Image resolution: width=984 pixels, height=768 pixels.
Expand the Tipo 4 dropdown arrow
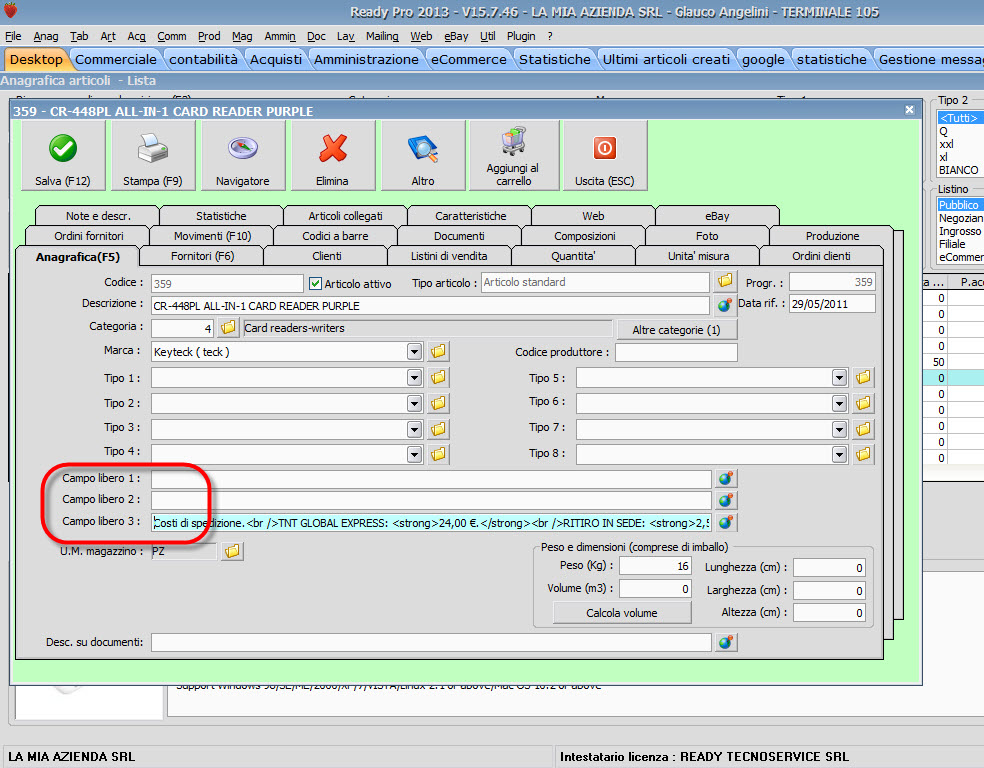[x=414, y=454]
